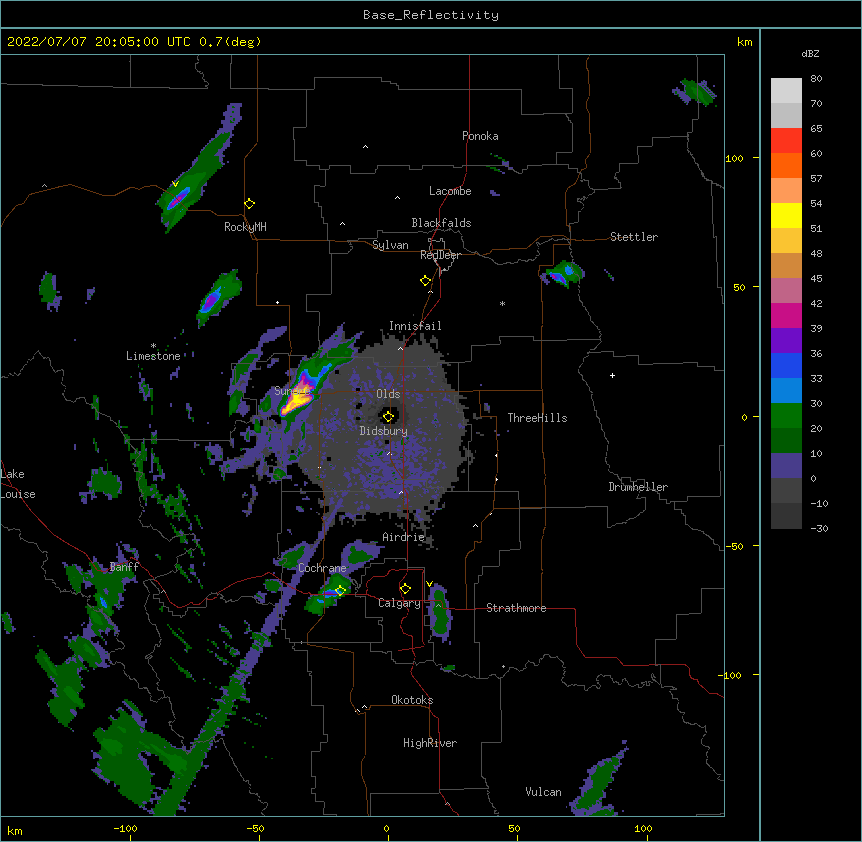Click the Sylvan town label
The height and width of the screenshot is (842, 862).
click(390, 245)
